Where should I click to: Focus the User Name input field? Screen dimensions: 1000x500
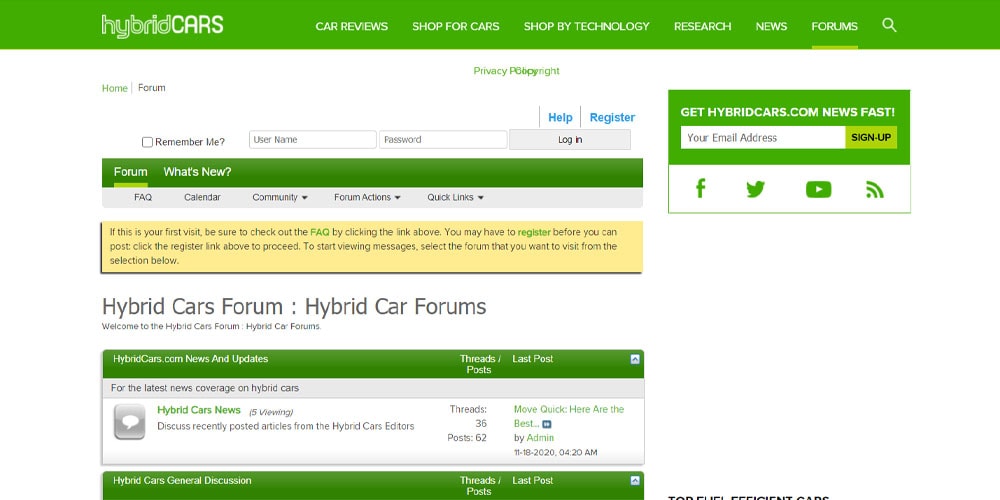[x=312, y=140]
